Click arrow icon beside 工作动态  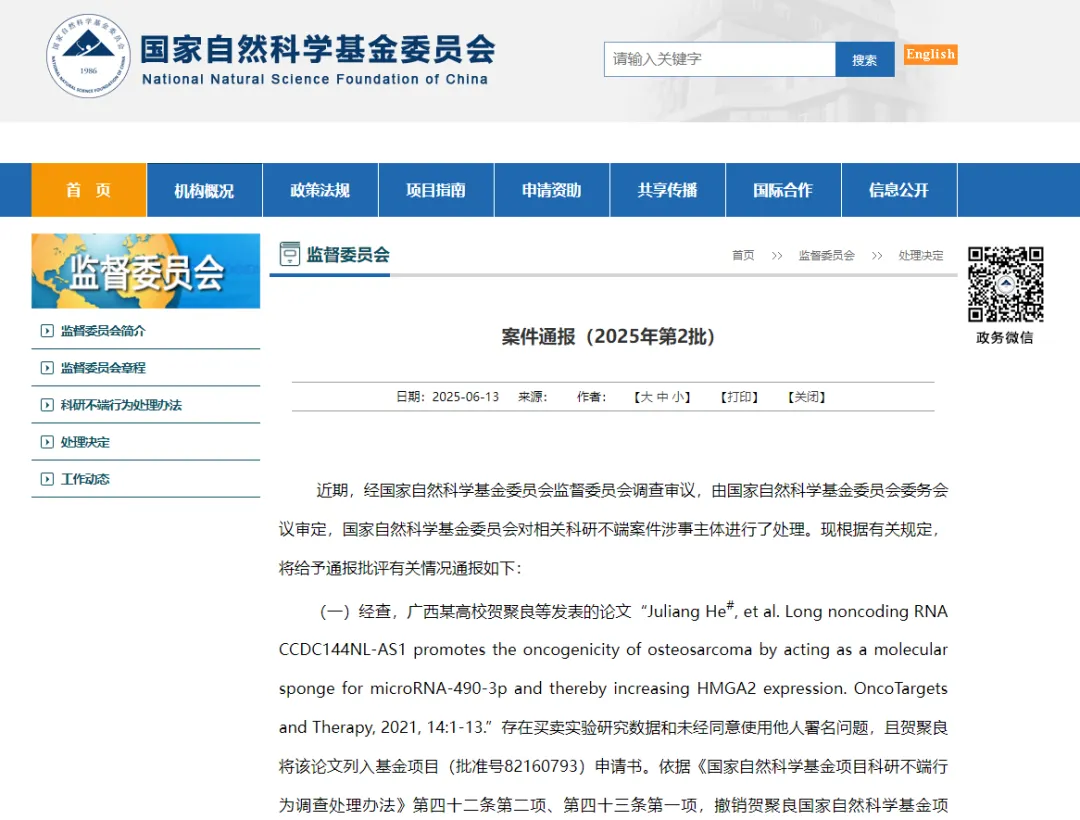[x=47, y=479]
